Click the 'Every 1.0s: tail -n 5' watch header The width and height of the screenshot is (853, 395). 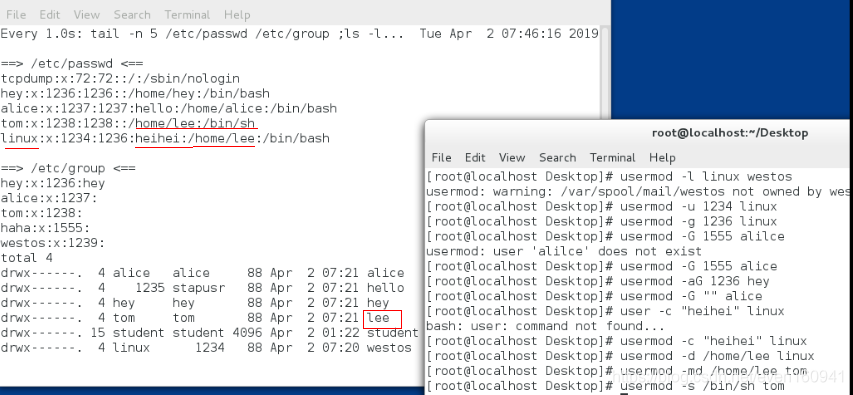299,34
